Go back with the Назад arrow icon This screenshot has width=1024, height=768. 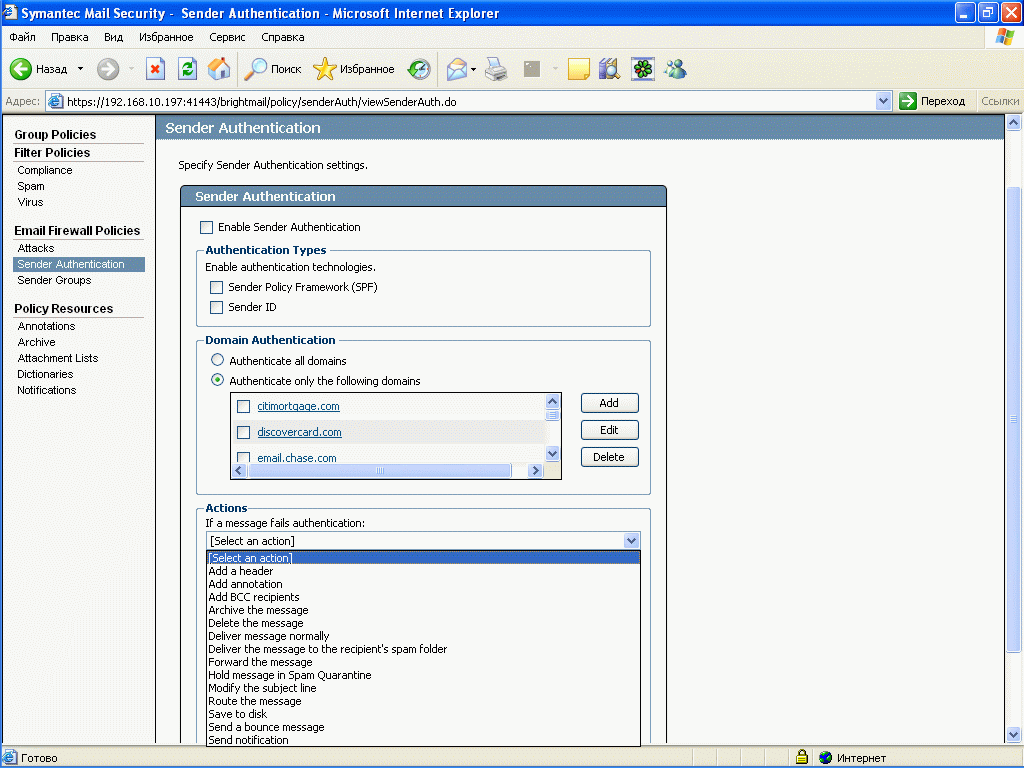click(20, 69)
